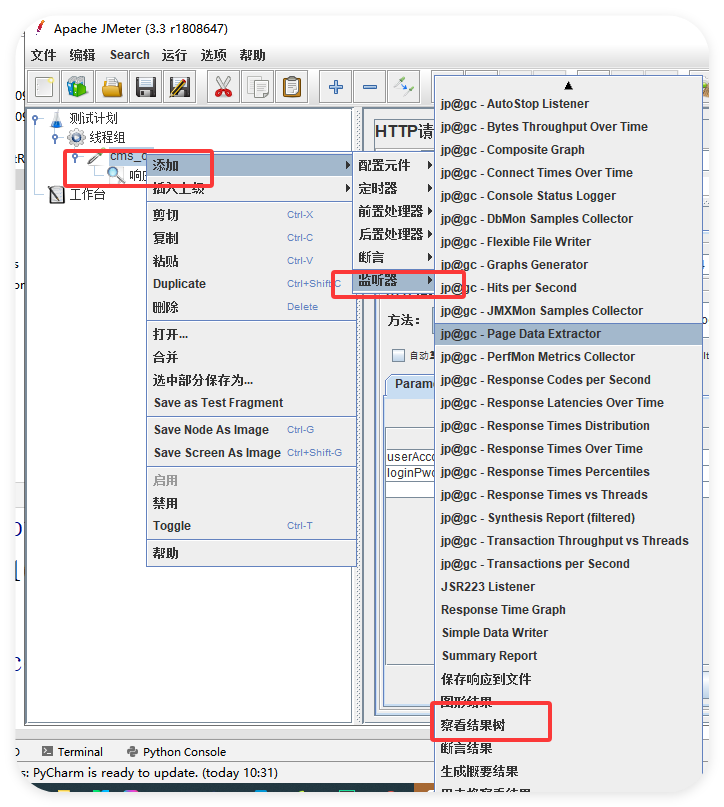This screenshot has height=807, width=724.
Task: Click the Paste clipboard icon
Action: (292, 86)
